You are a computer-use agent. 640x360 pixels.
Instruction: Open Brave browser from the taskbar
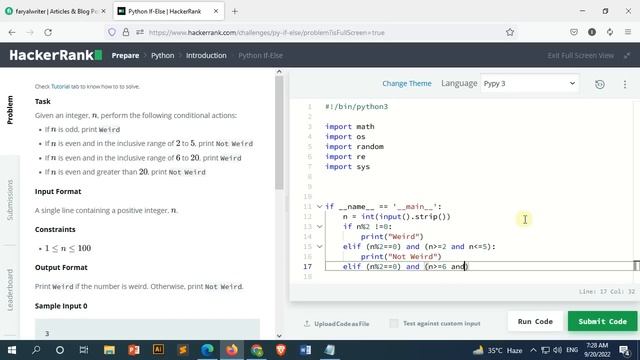281,350
